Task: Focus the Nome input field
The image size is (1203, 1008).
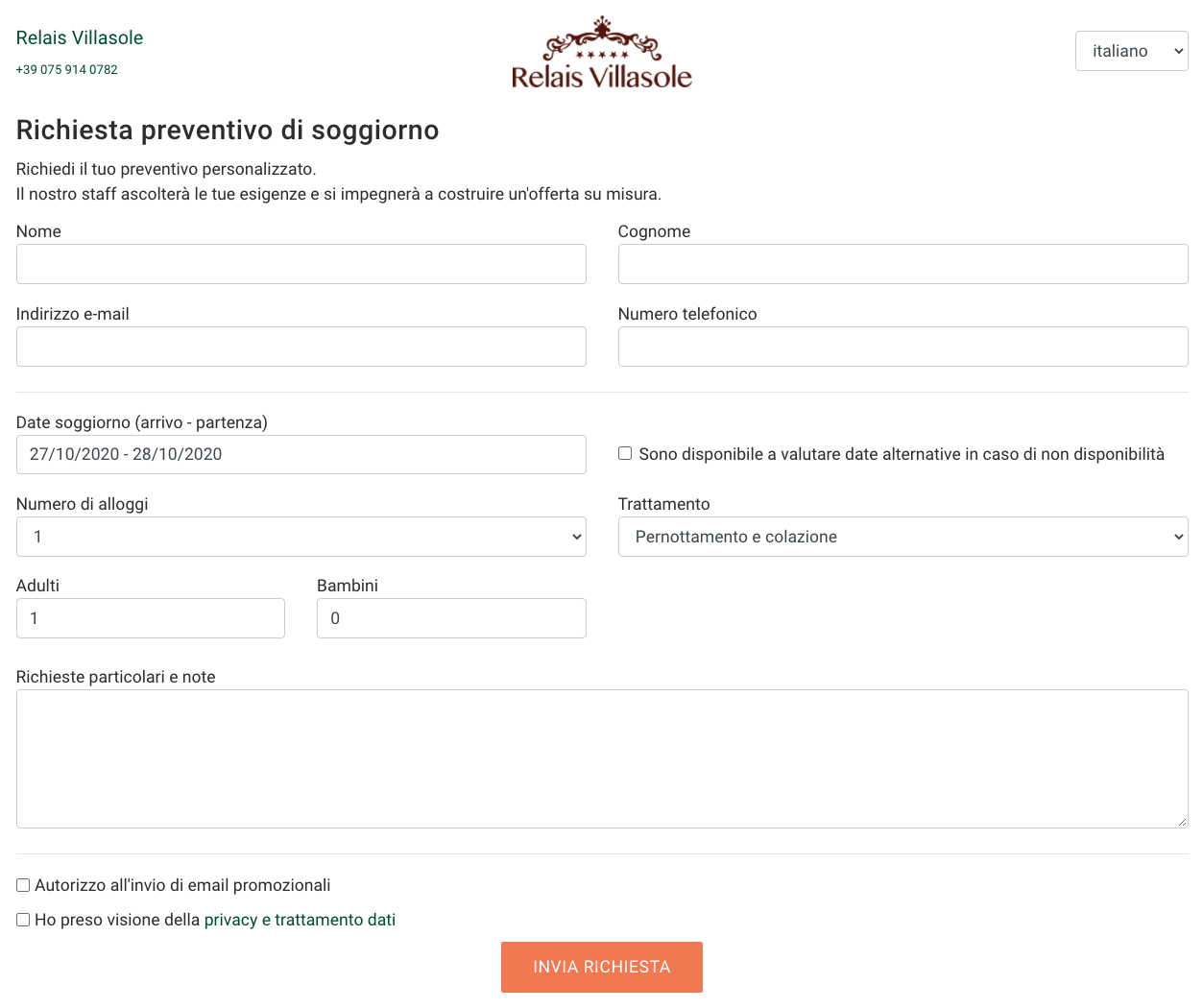Action: coord(301,264)
